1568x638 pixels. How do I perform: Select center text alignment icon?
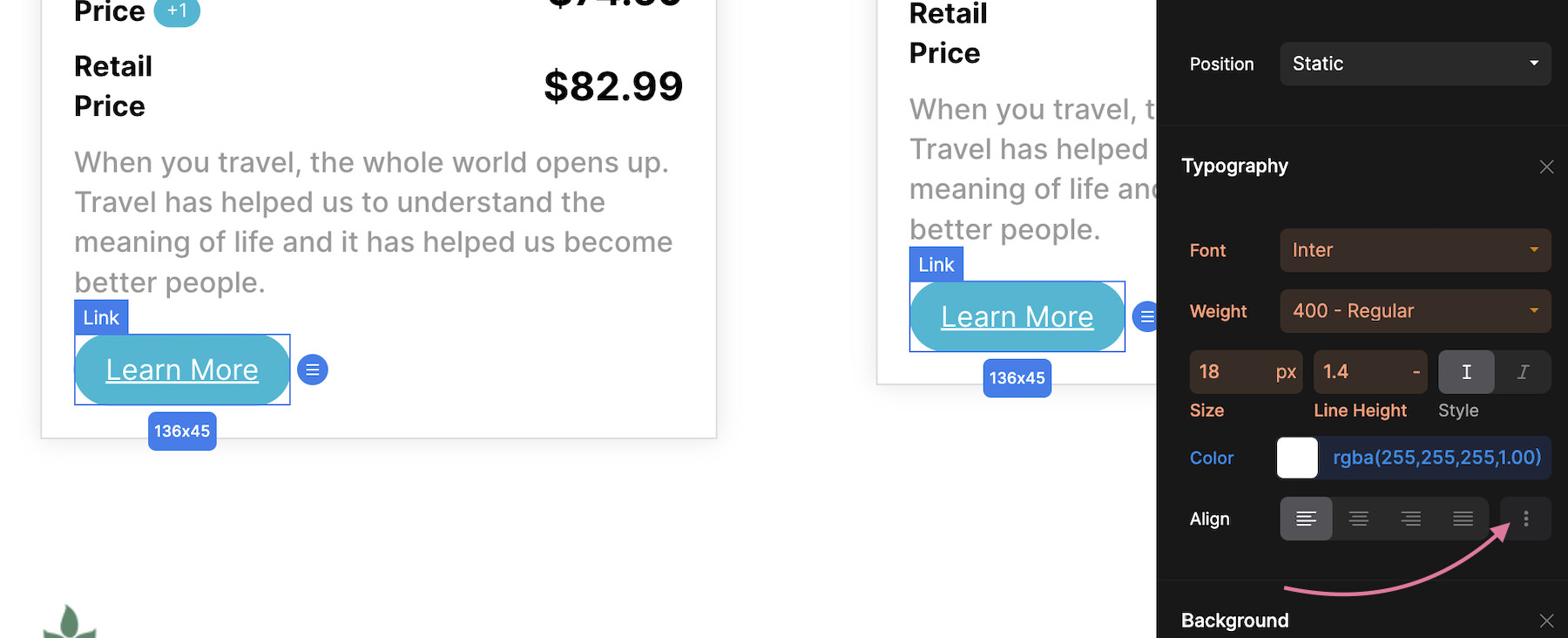click(x=1358, y=519)
